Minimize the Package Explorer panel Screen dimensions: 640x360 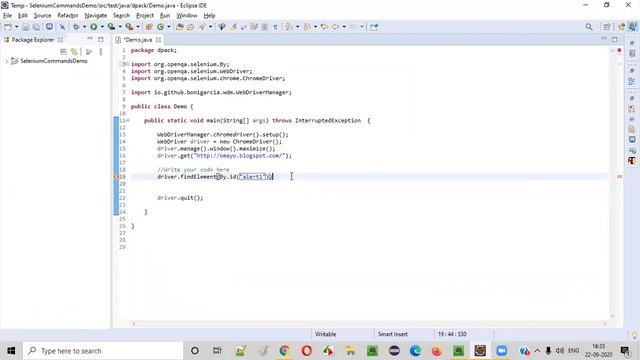90,39
